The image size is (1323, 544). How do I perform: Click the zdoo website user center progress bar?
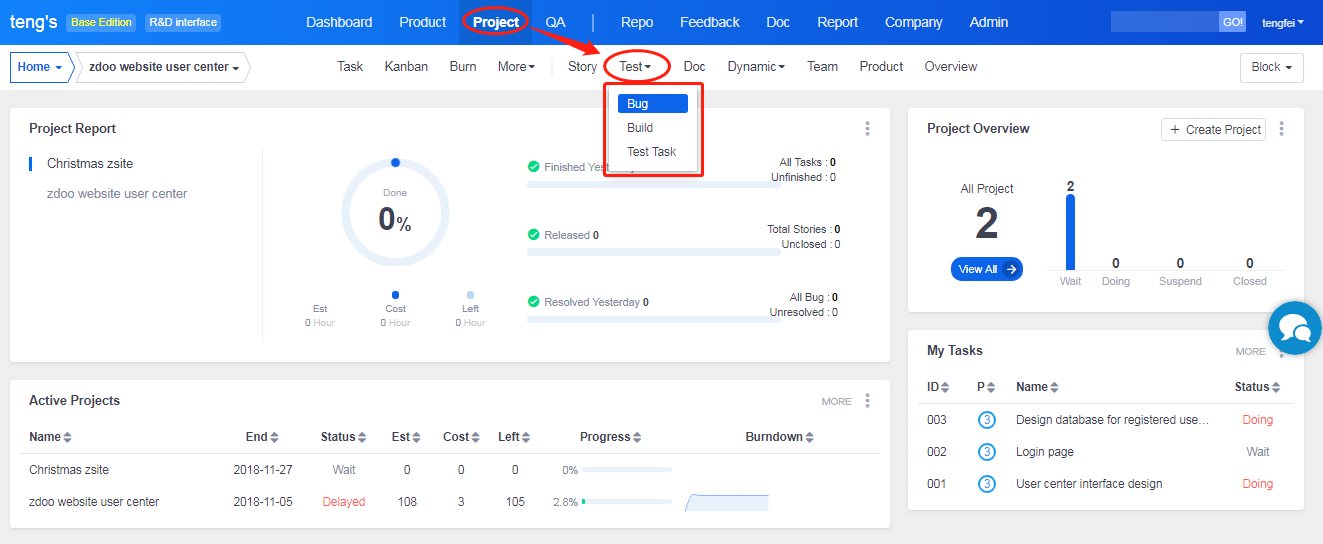(627, 502)
